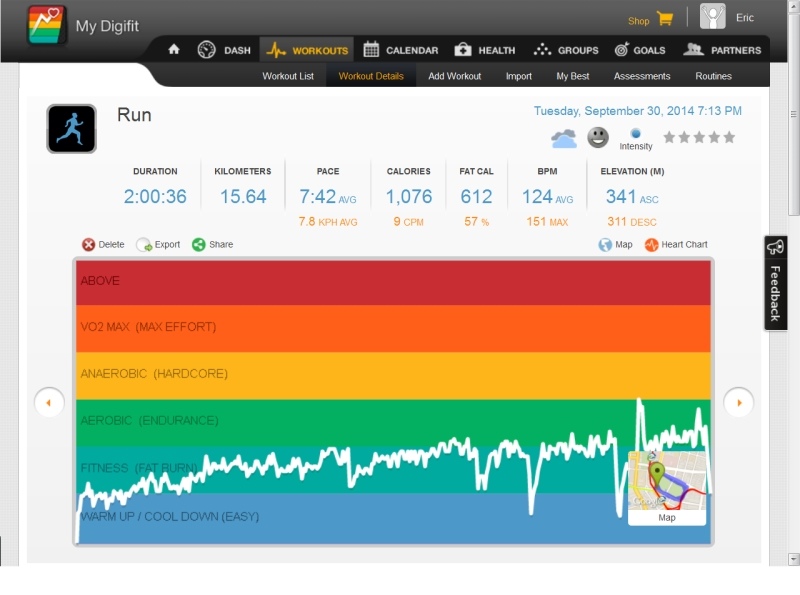Open the GROUPS menu

coord(566,50)
